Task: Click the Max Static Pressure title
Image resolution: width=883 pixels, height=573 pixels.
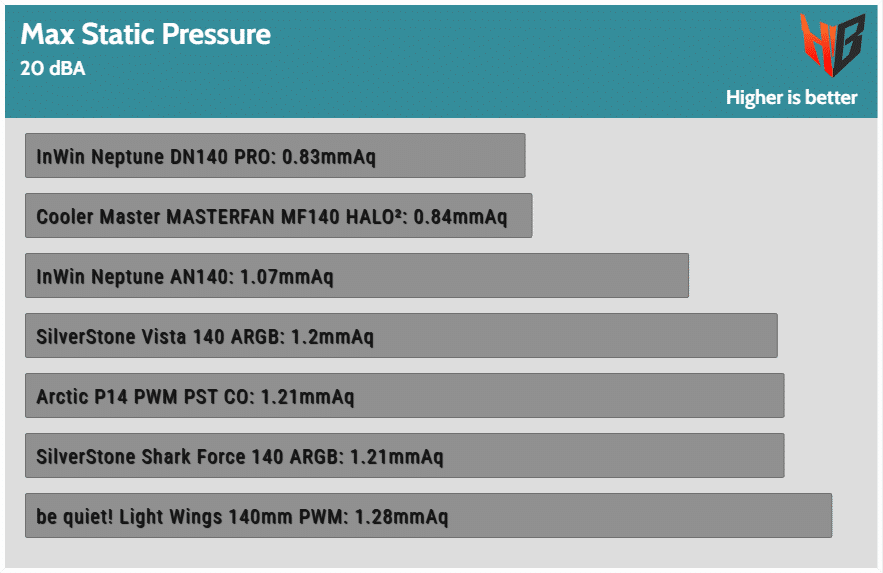Action: tap(146, 34)
